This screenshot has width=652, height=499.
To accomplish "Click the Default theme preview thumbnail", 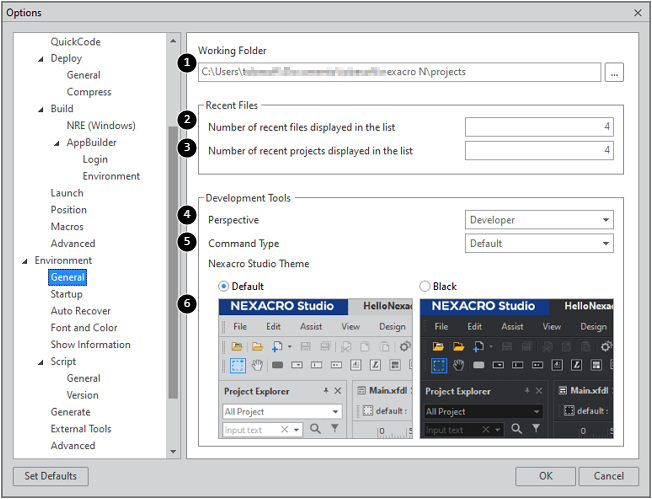I will [x=315, y=368].
